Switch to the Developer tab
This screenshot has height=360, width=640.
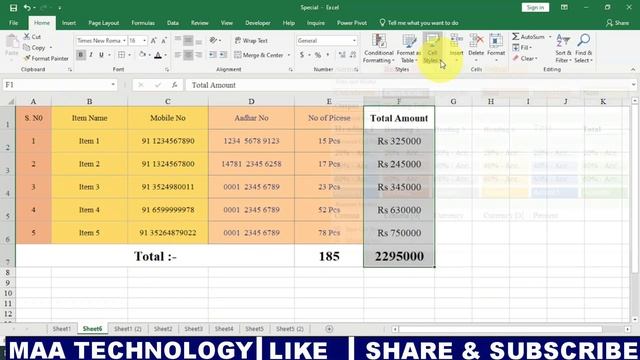258,23
